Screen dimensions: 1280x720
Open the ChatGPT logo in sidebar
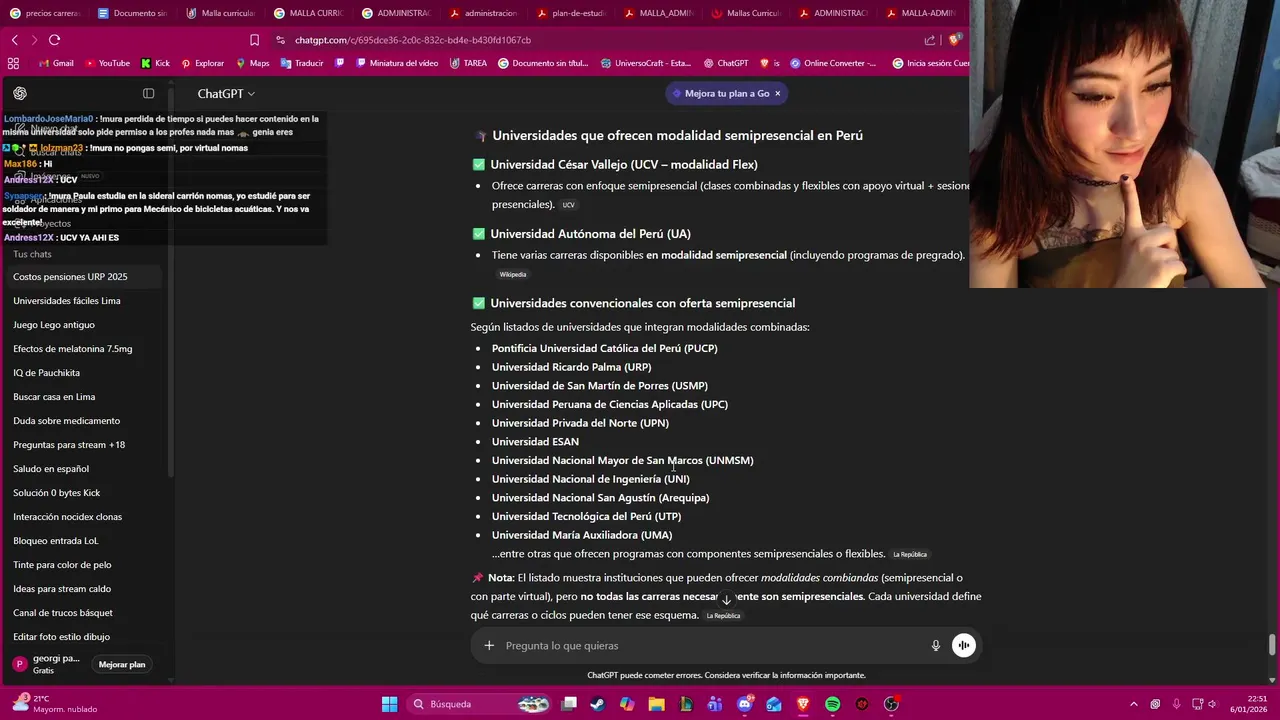coord(20,93)
